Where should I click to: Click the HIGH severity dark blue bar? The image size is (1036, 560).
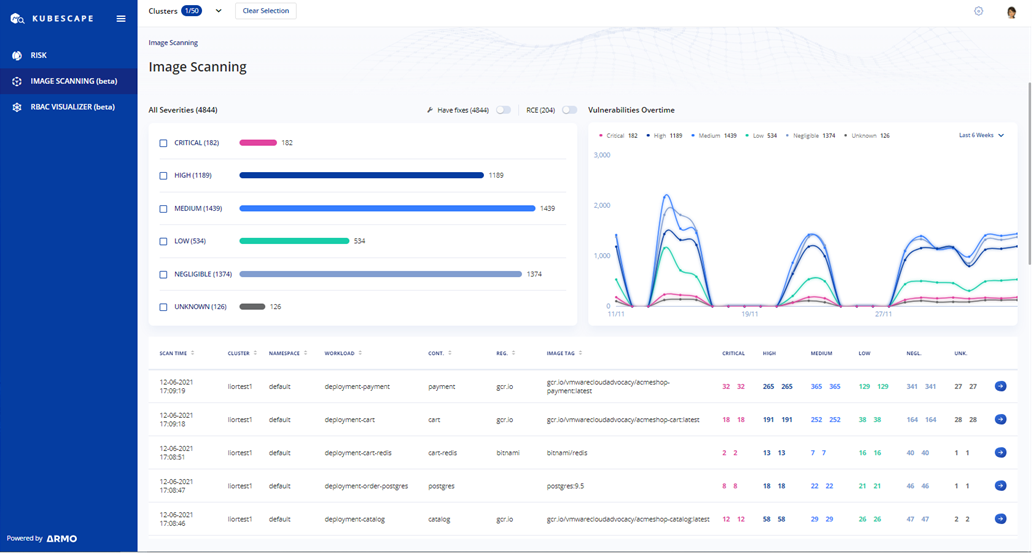(x=361, y=176)
